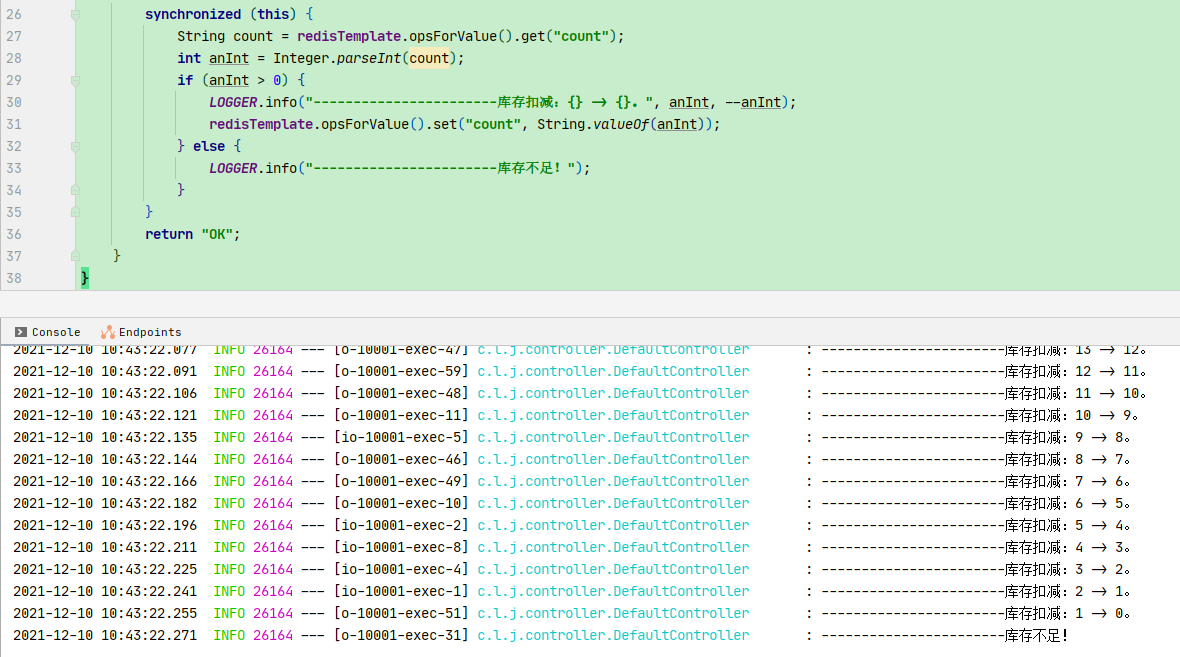Viewport: 1180px width, 657px height.
Task: Click the valueOf method on line 31
Action: (x=620, y=124)
